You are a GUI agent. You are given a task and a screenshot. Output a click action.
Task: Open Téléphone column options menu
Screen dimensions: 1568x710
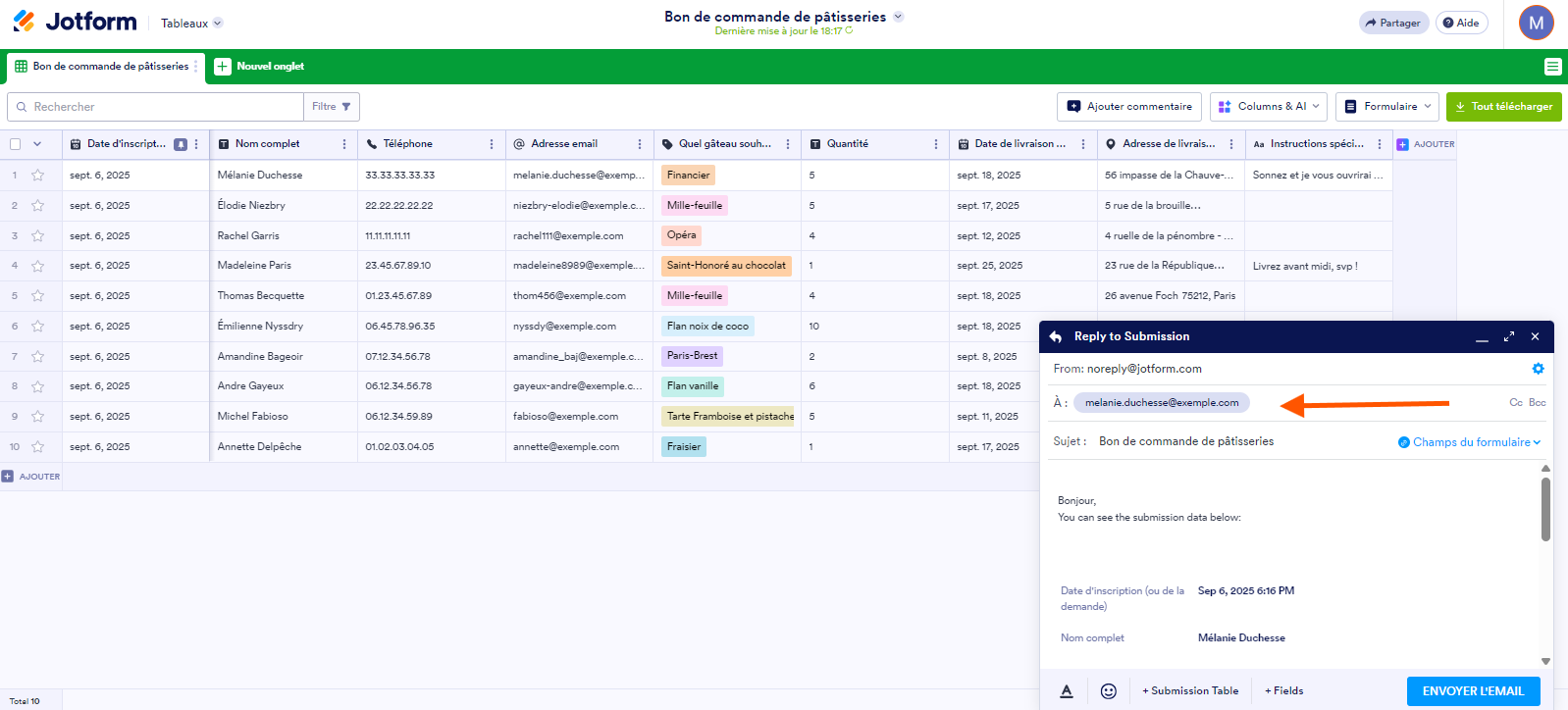pos(492,144)
